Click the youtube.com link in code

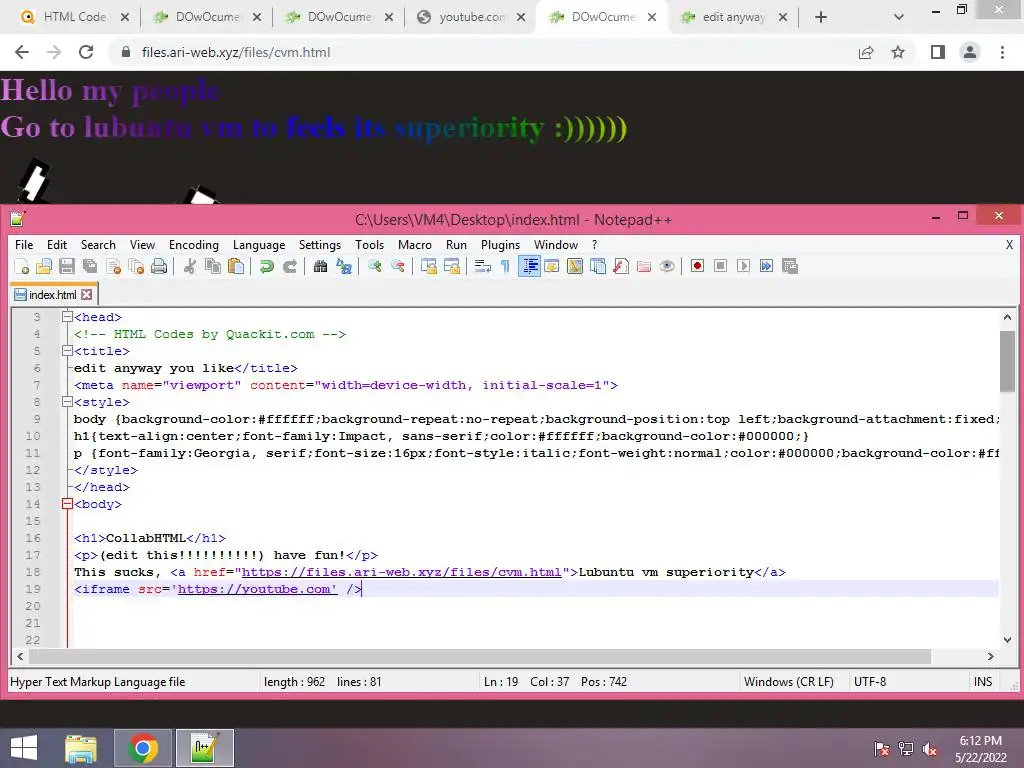tap(257, 589)
